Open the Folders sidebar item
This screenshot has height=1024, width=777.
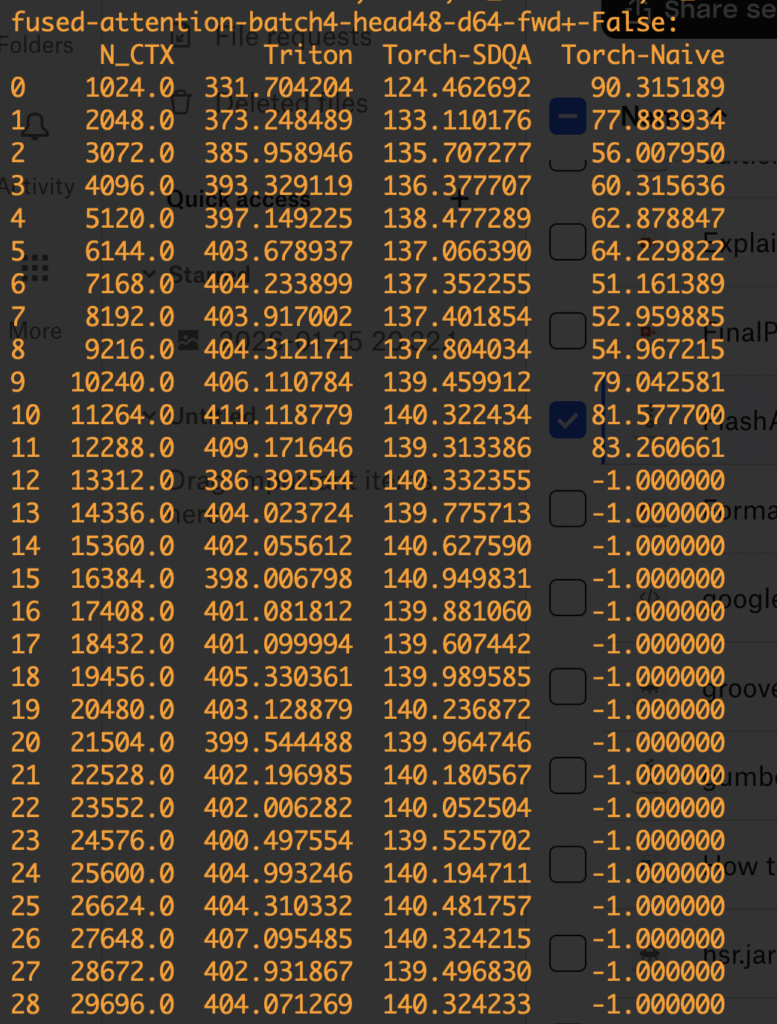click(36, 46)
